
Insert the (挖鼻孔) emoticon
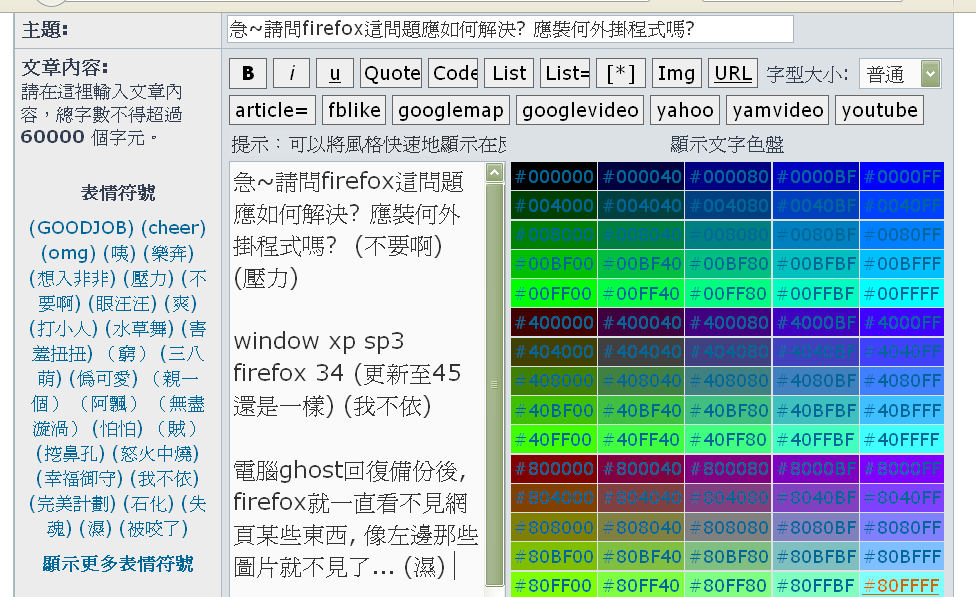pos(71,454)
